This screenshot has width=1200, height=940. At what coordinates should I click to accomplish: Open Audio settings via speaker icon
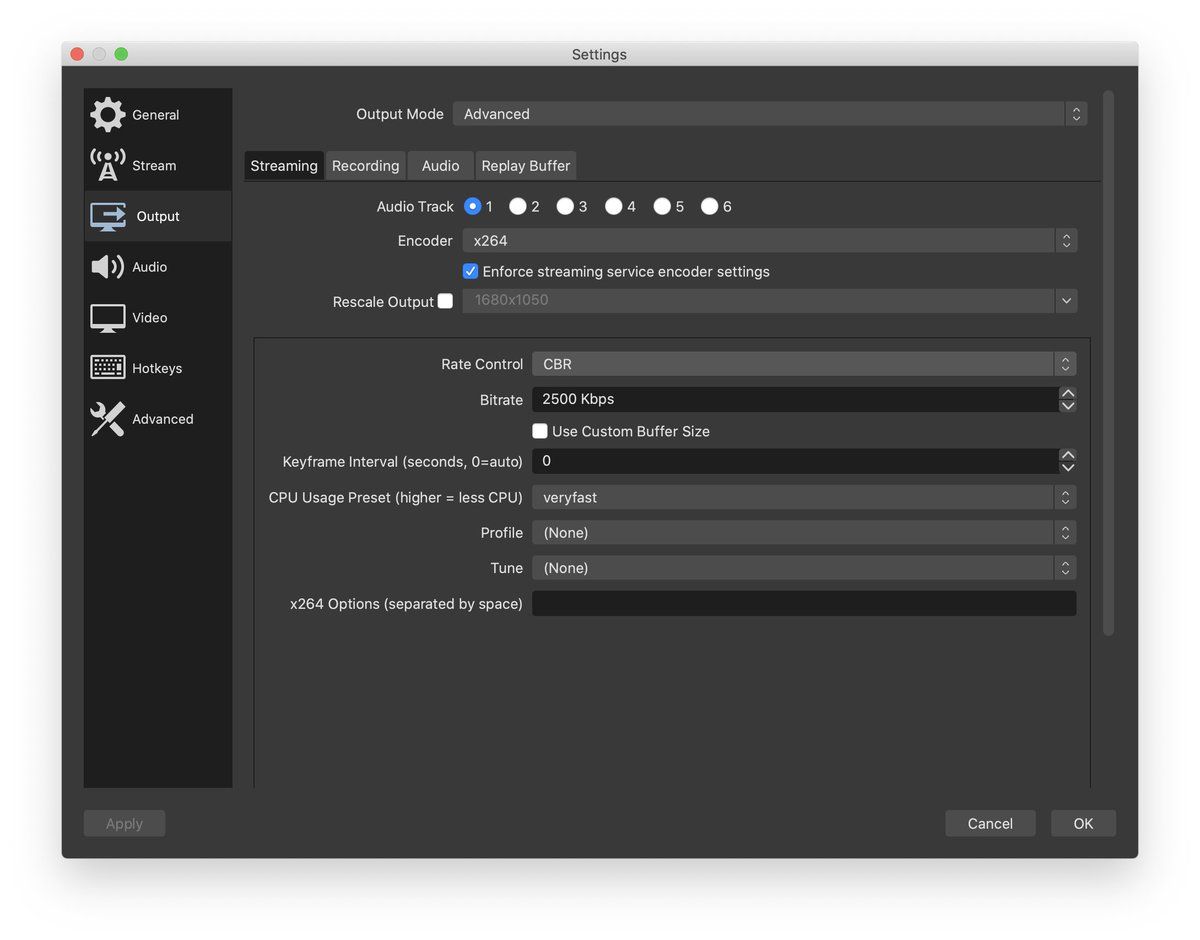[x=108, y=267]
